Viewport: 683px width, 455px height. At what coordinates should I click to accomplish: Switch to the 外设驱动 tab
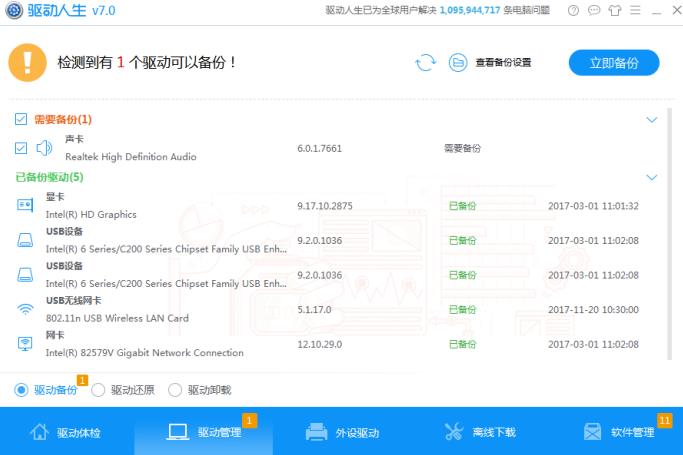(342, 432)
